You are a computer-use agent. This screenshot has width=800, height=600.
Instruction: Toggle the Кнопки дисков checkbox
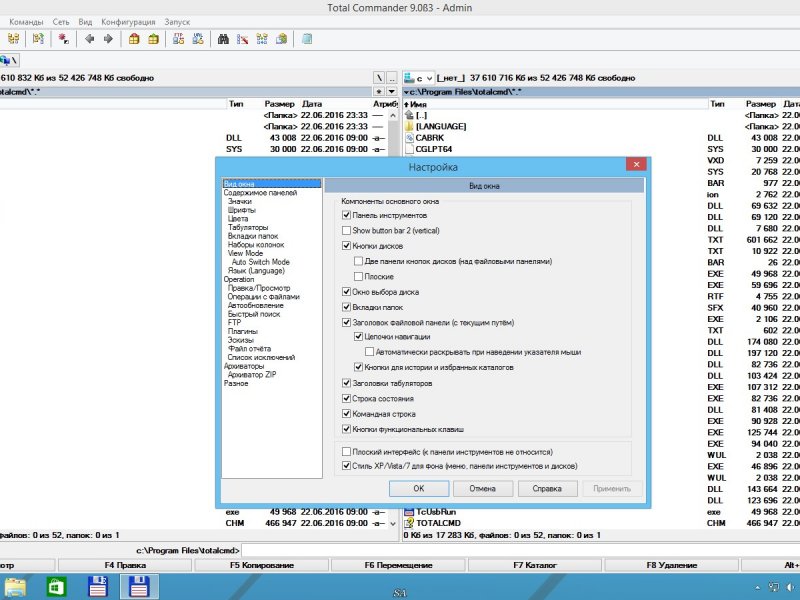(346, 245)
